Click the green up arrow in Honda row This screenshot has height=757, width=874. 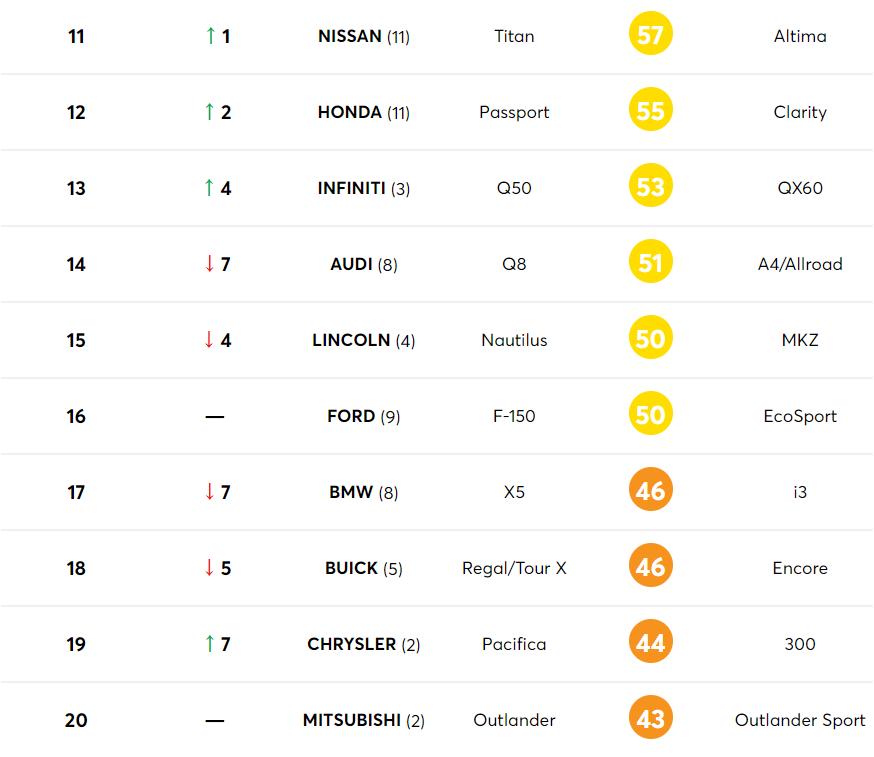[210, 112]
